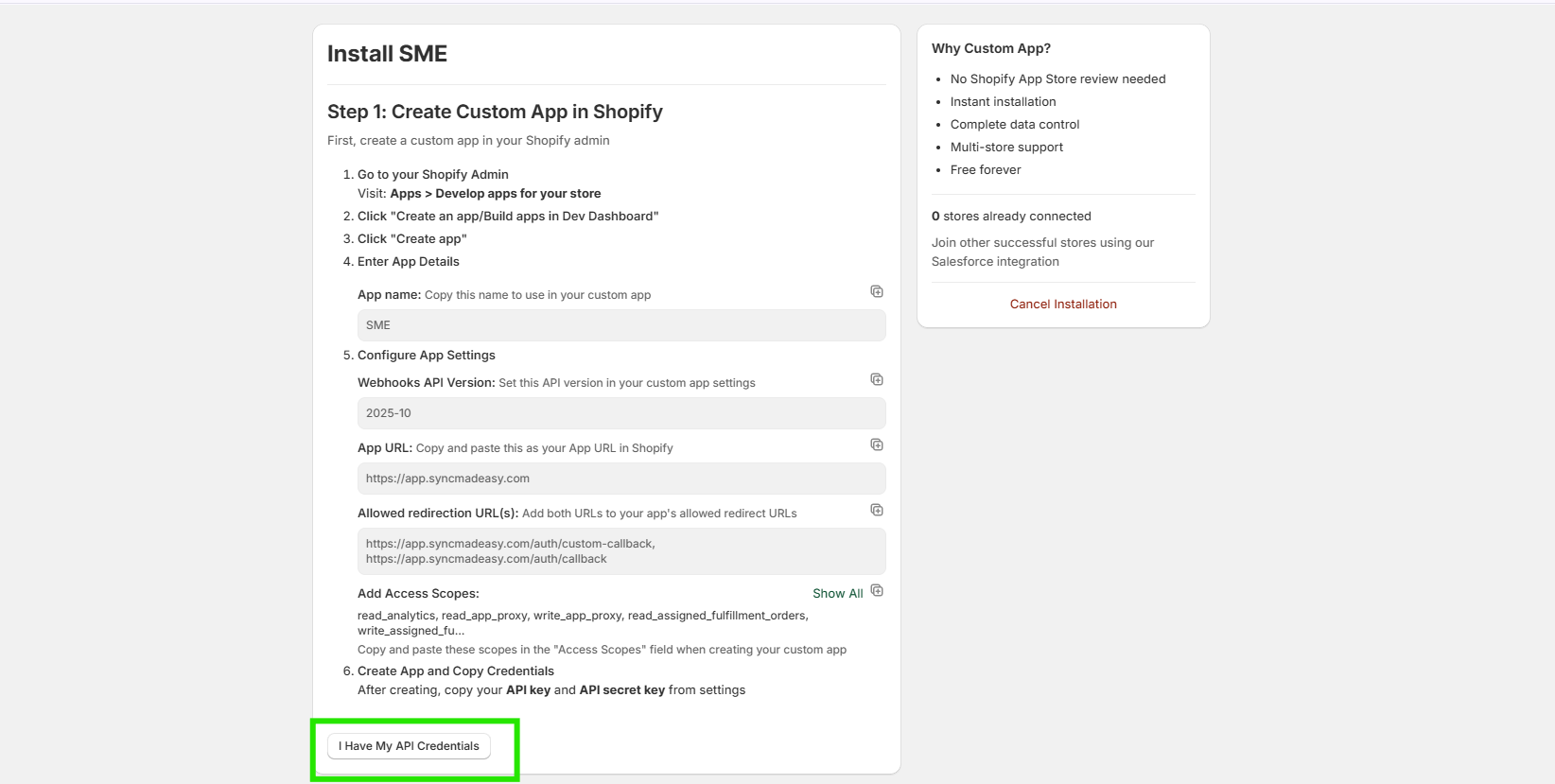
Task: Click the truncated access scopes text
Action: [582, 623]
